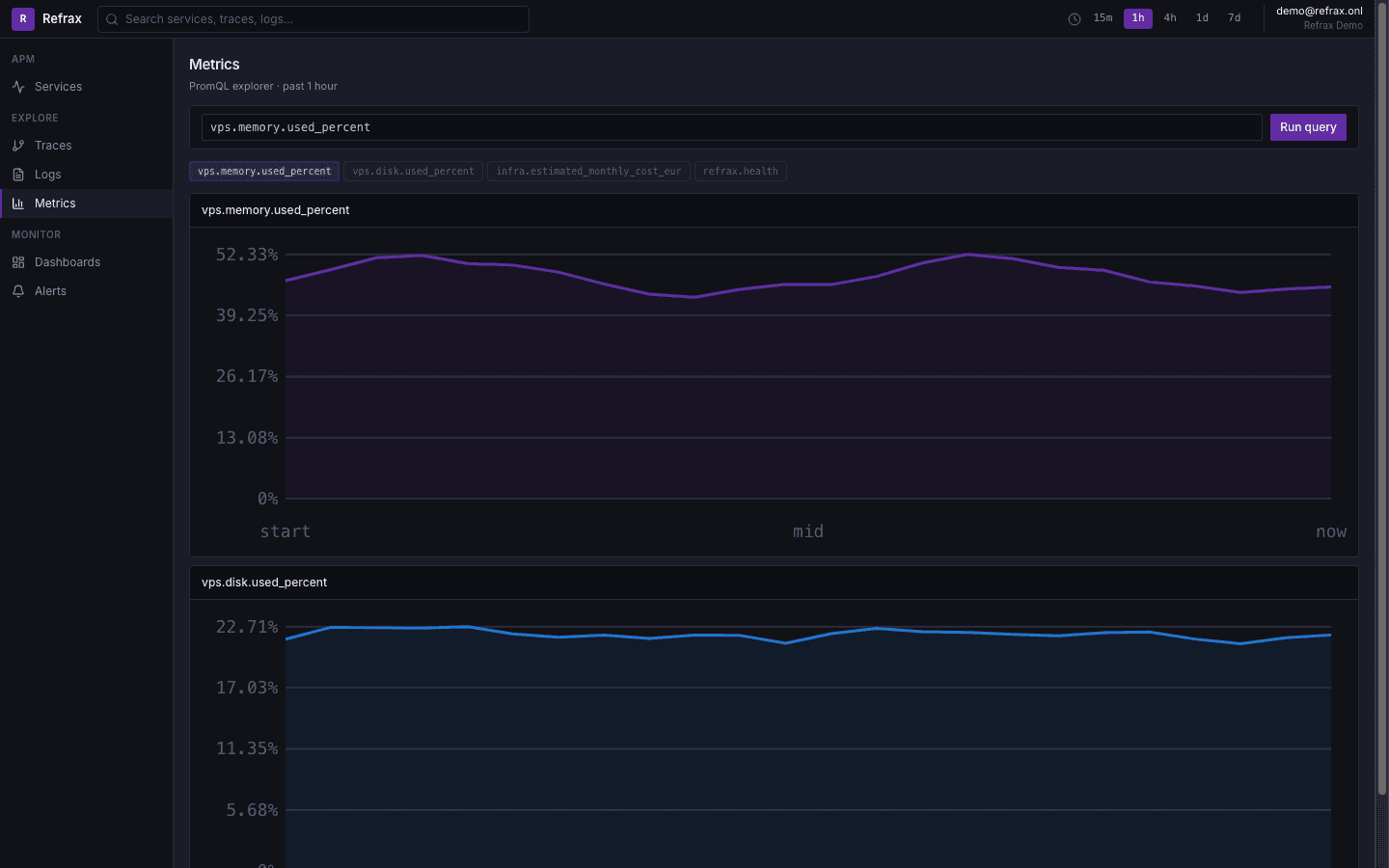The width and height of the screenshot is (1389, 868).
Task: Click the Logs document icon
Action: pyautogui.click(x=18, y=175)
